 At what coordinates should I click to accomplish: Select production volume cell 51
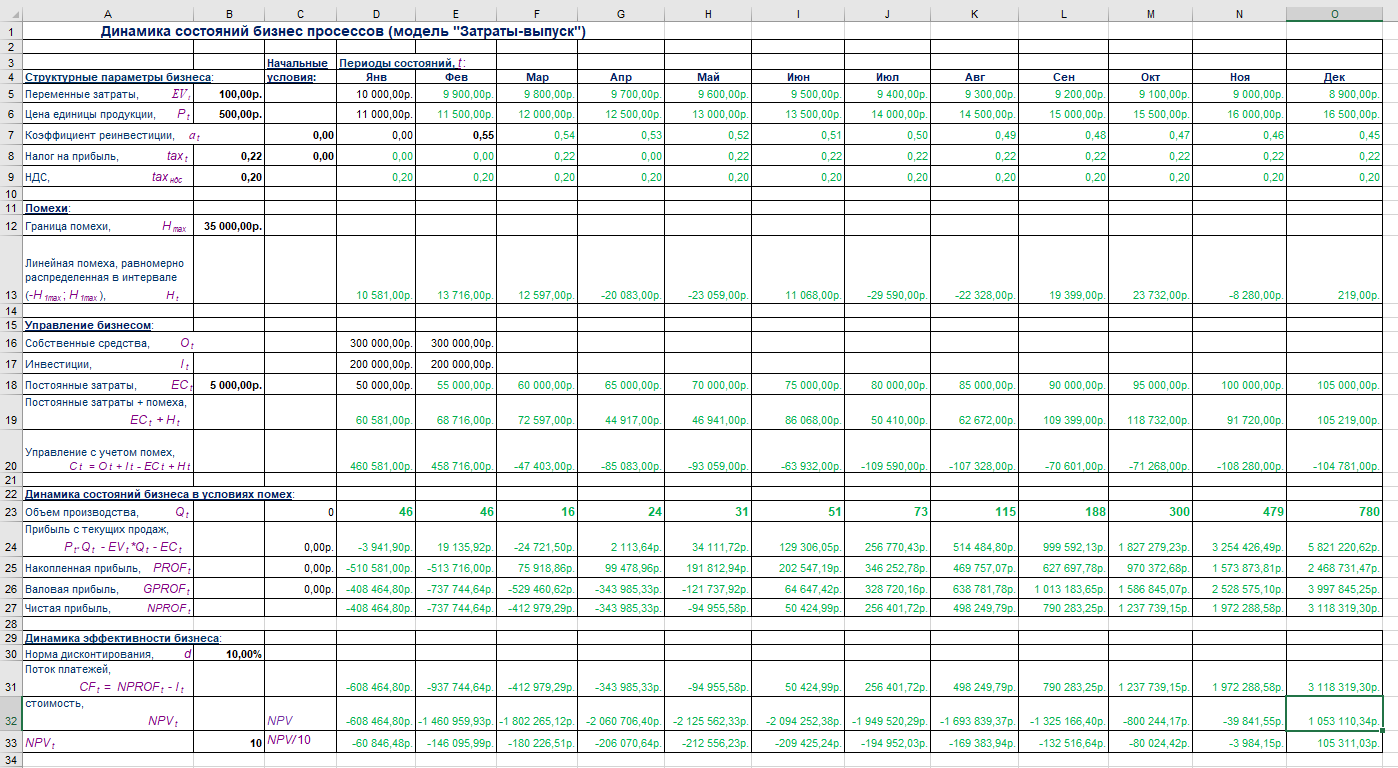pyautogui.click(x=798, y=511)
